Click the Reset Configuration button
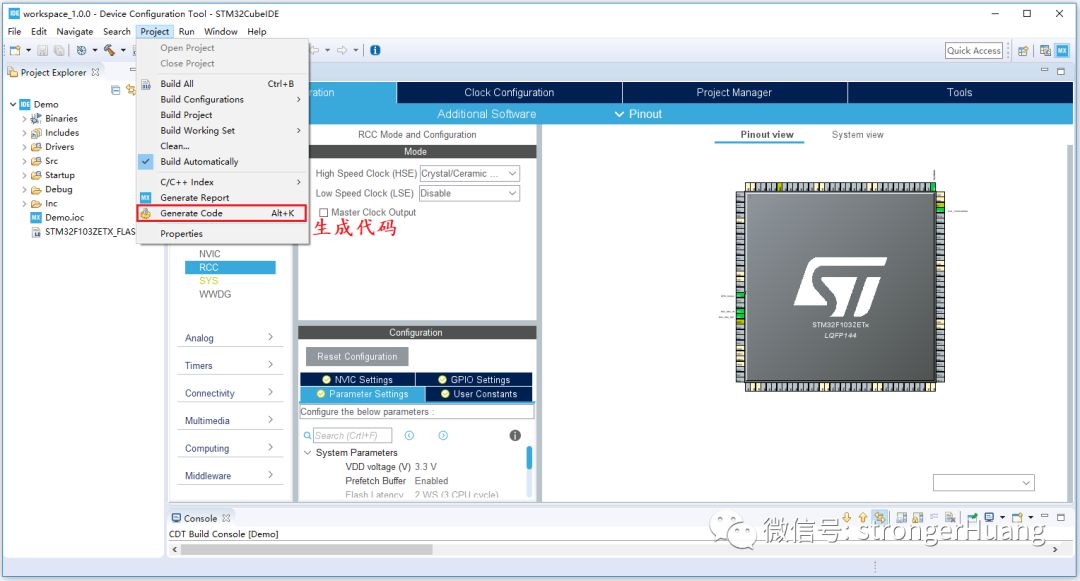 357,357
